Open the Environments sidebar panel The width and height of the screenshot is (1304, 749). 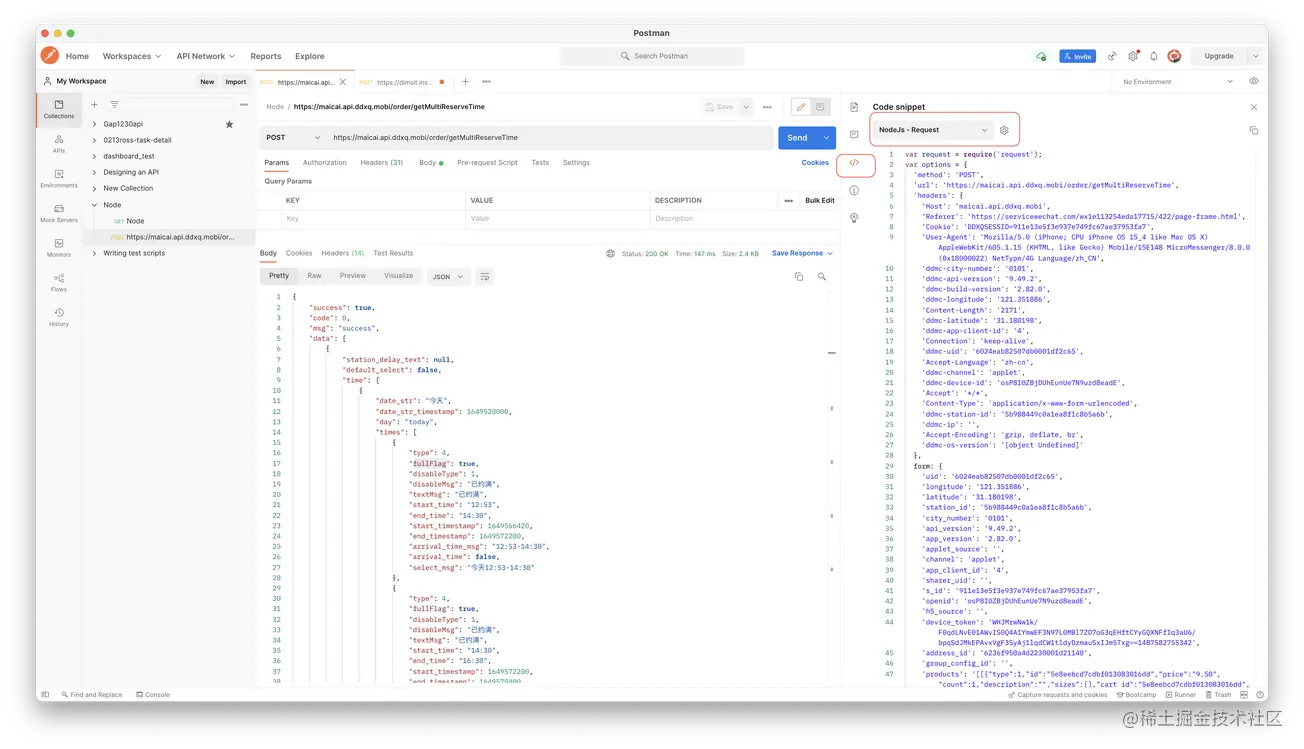[x=59, y=179]
